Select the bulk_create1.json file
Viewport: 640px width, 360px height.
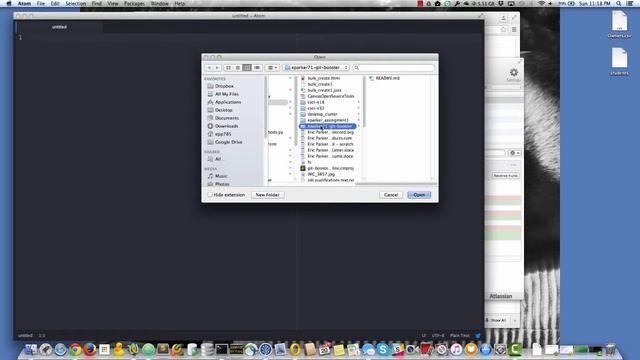(324, 90)
